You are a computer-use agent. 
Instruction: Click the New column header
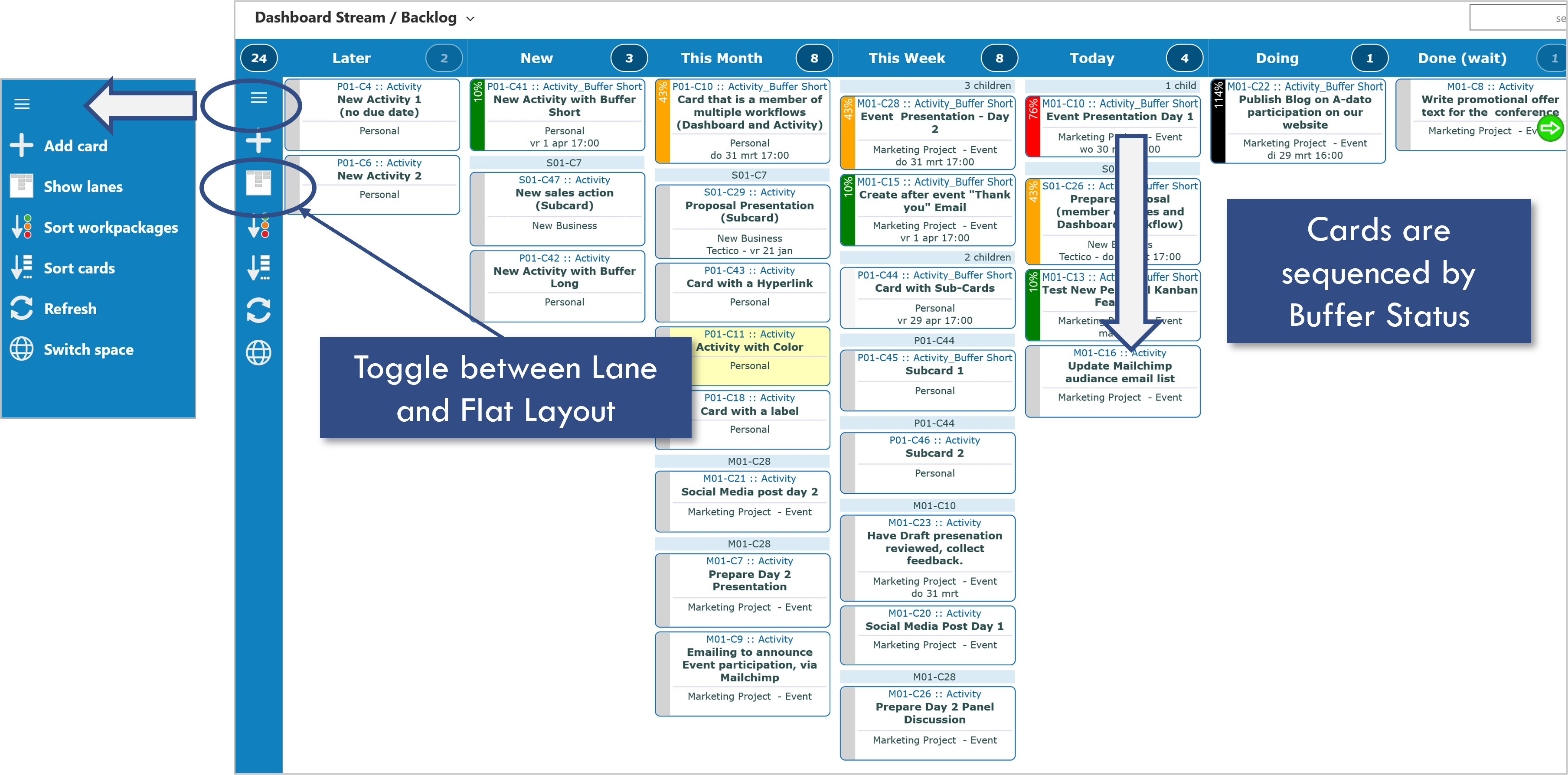click(x=536, y=59)
